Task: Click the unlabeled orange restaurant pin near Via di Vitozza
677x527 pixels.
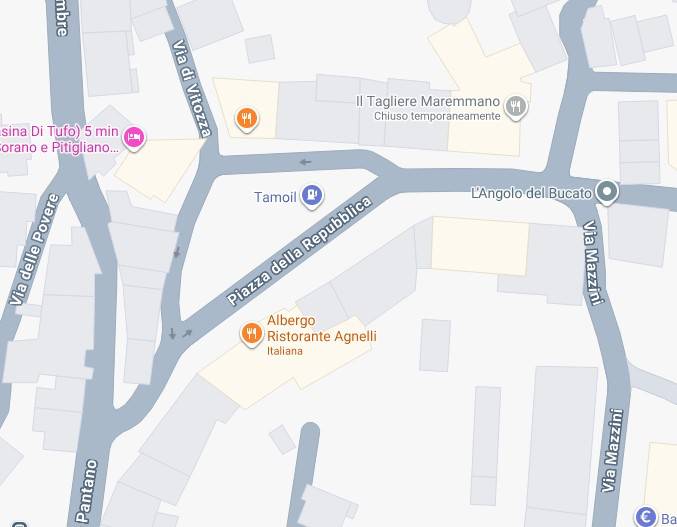Action: tap(247, 119)
